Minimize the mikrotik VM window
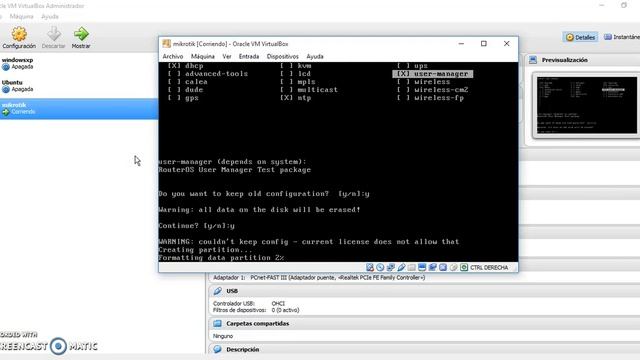 click(461, 44)
